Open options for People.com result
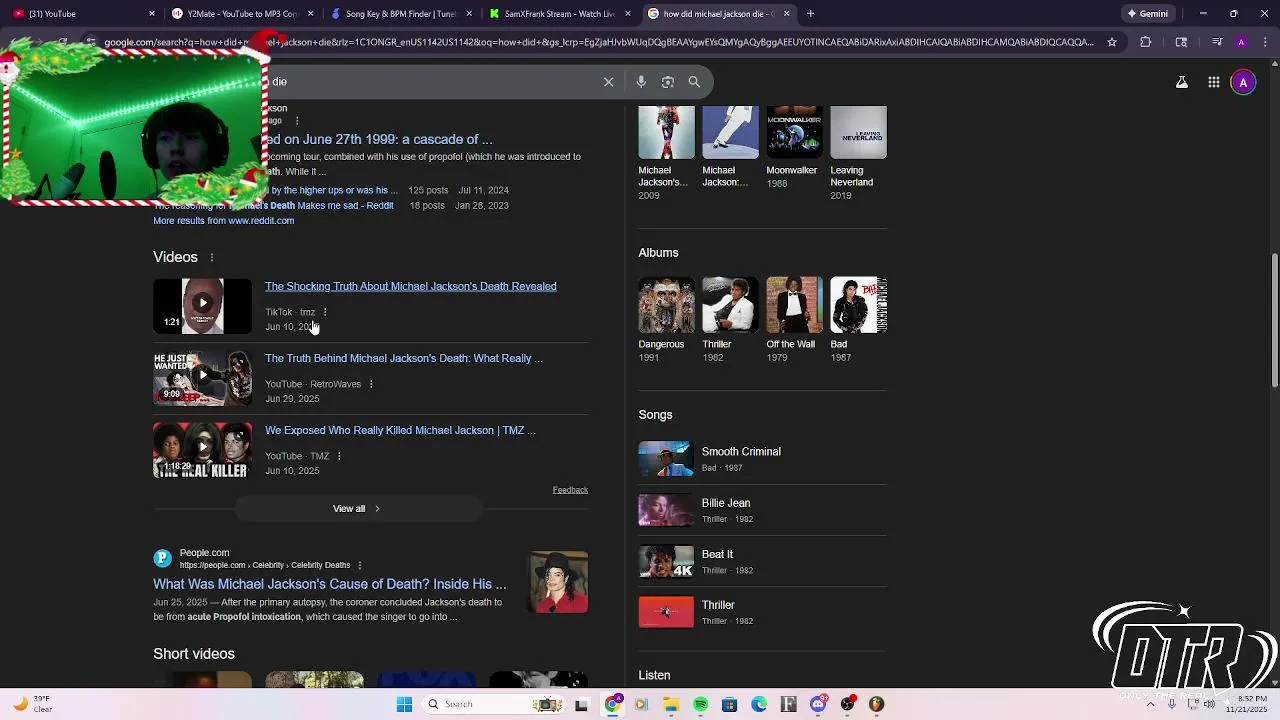The width and height of the screenshot is (1280, 720). pyautogui.click(x=360, y=565)
